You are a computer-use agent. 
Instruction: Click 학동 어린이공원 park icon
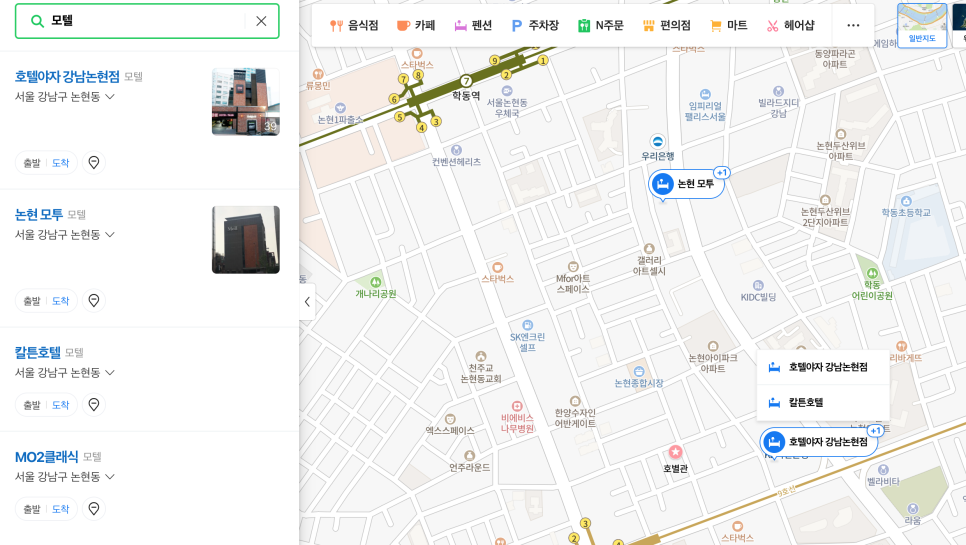872,273
